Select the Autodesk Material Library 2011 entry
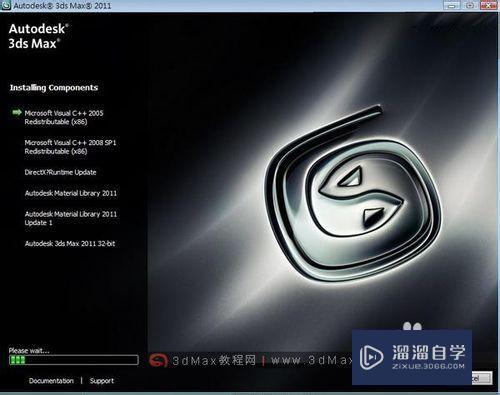 pos(71,193)
